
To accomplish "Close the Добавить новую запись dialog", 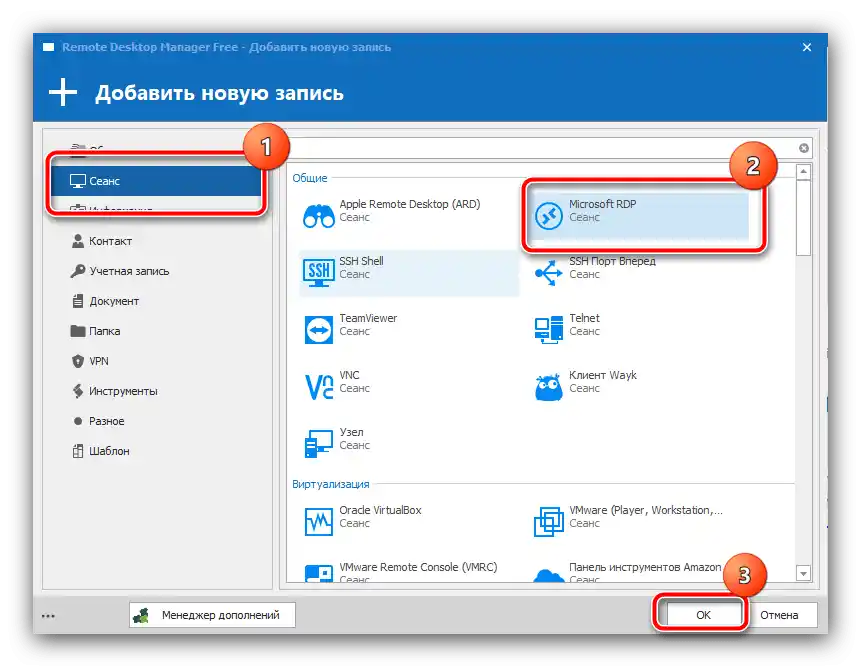I will pos(807,47).
